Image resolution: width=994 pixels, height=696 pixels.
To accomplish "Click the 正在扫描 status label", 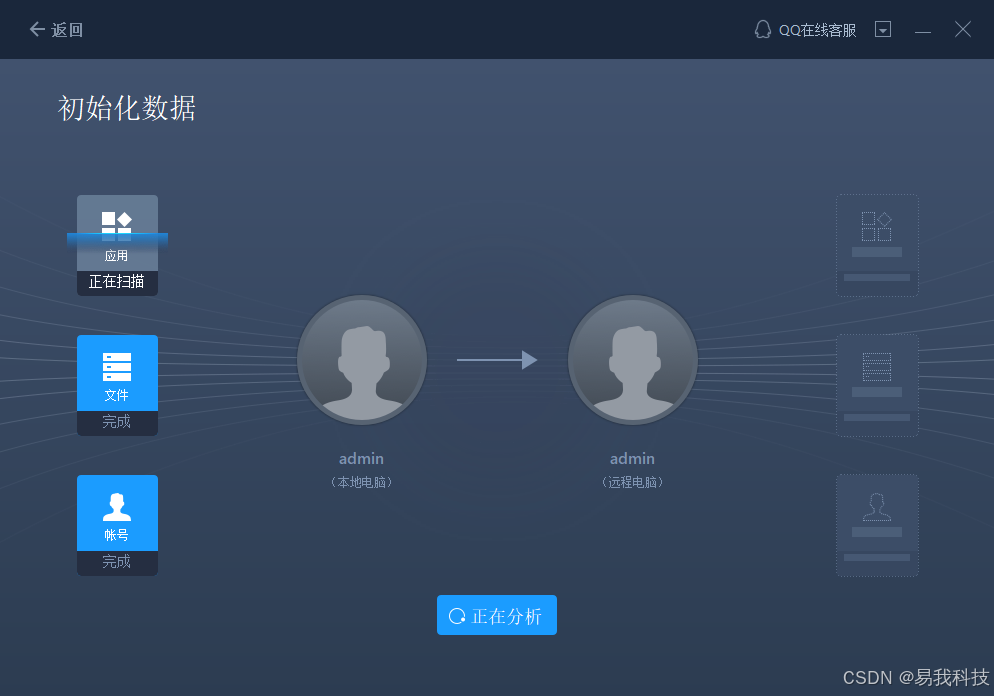I will [117, 281].
